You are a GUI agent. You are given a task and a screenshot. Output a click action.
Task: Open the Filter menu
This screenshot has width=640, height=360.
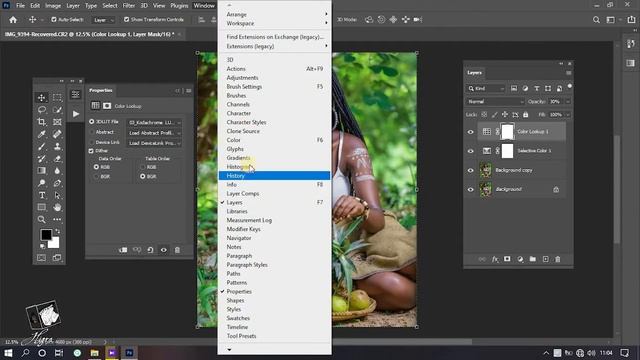coord(129,5)
